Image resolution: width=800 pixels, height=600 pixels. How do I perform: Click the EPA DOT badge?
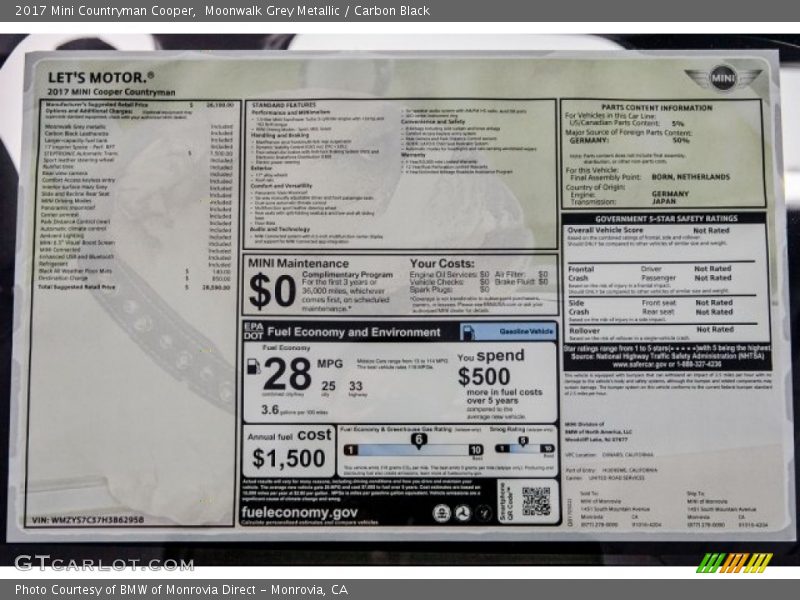(x=252, y=331)
